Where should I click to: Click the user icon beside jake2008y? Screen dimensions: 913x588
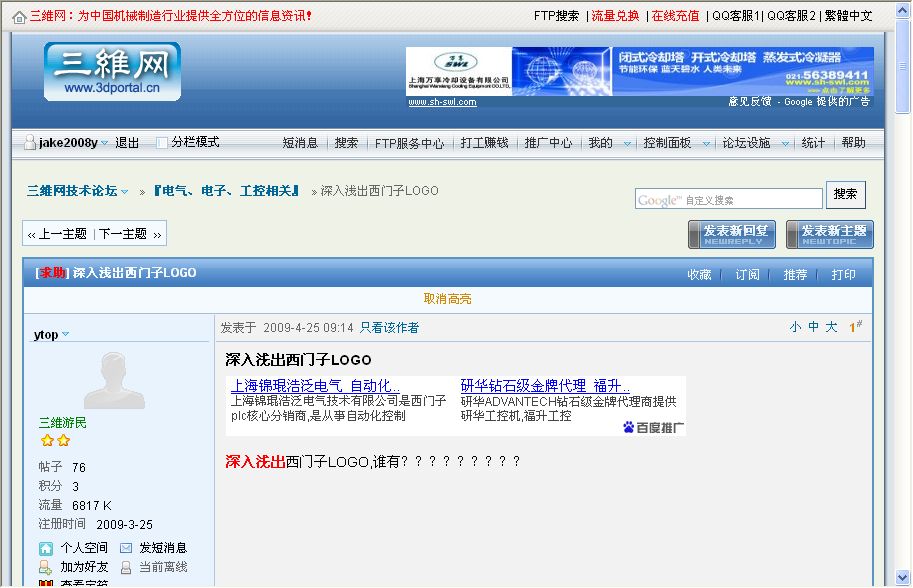coord(30,142)
